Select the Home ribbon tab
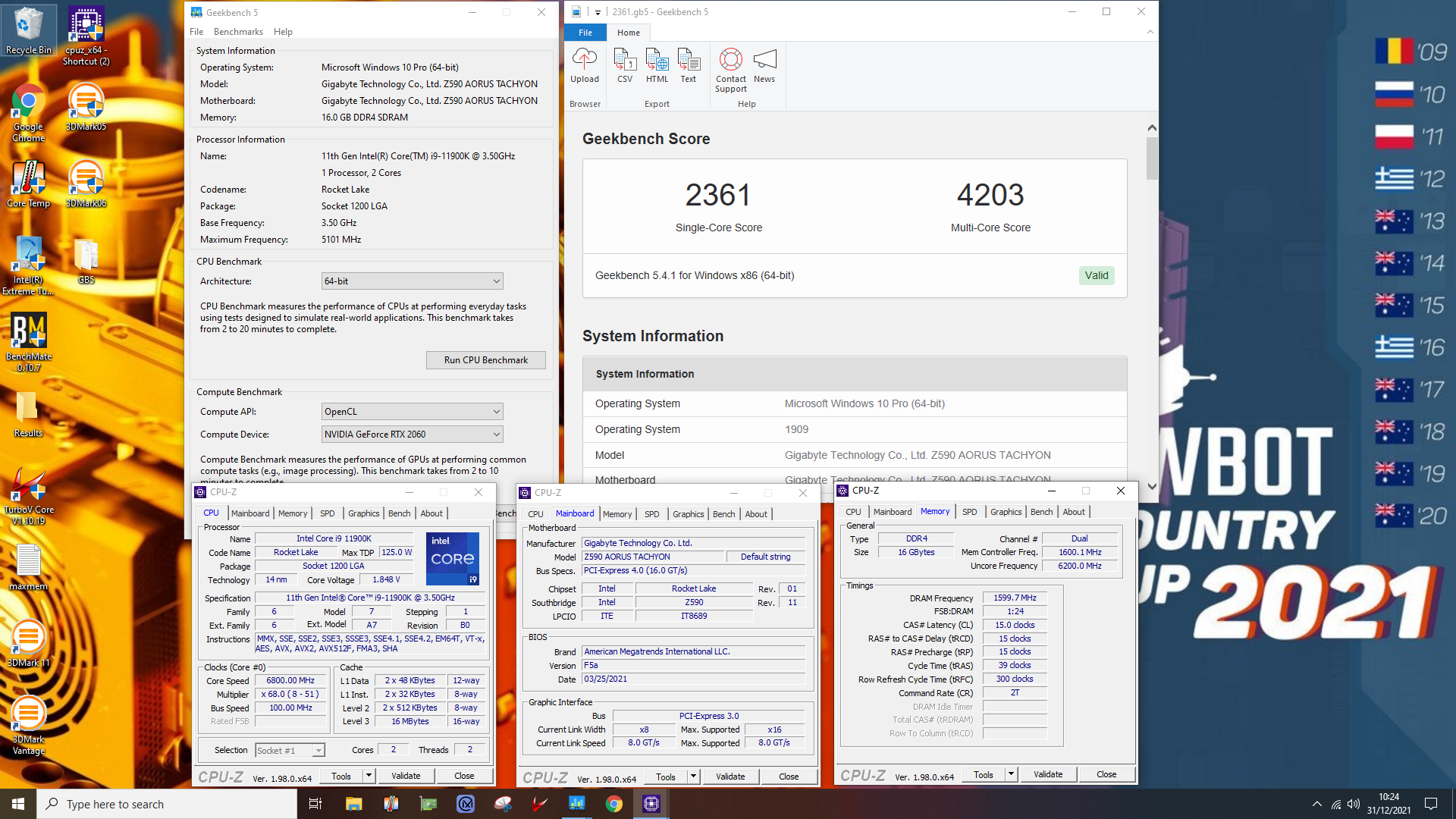The width and height of the screenshot is (1456, 819). (x=628, y=33)
